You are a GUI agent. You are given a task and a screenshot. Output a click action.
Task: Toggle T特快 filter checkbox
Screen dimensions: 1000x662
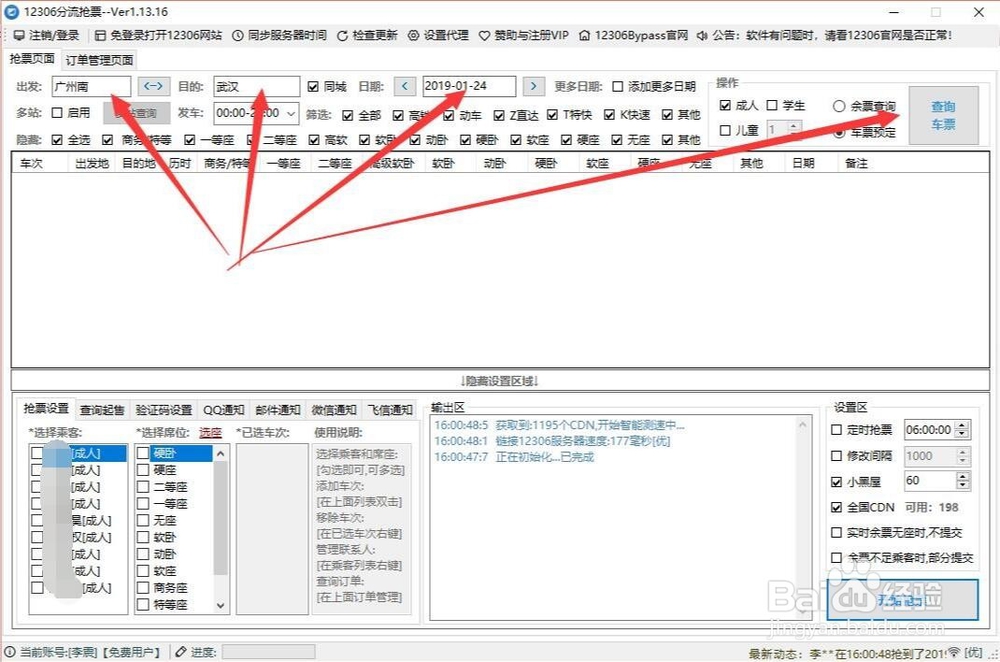[552, 115]
